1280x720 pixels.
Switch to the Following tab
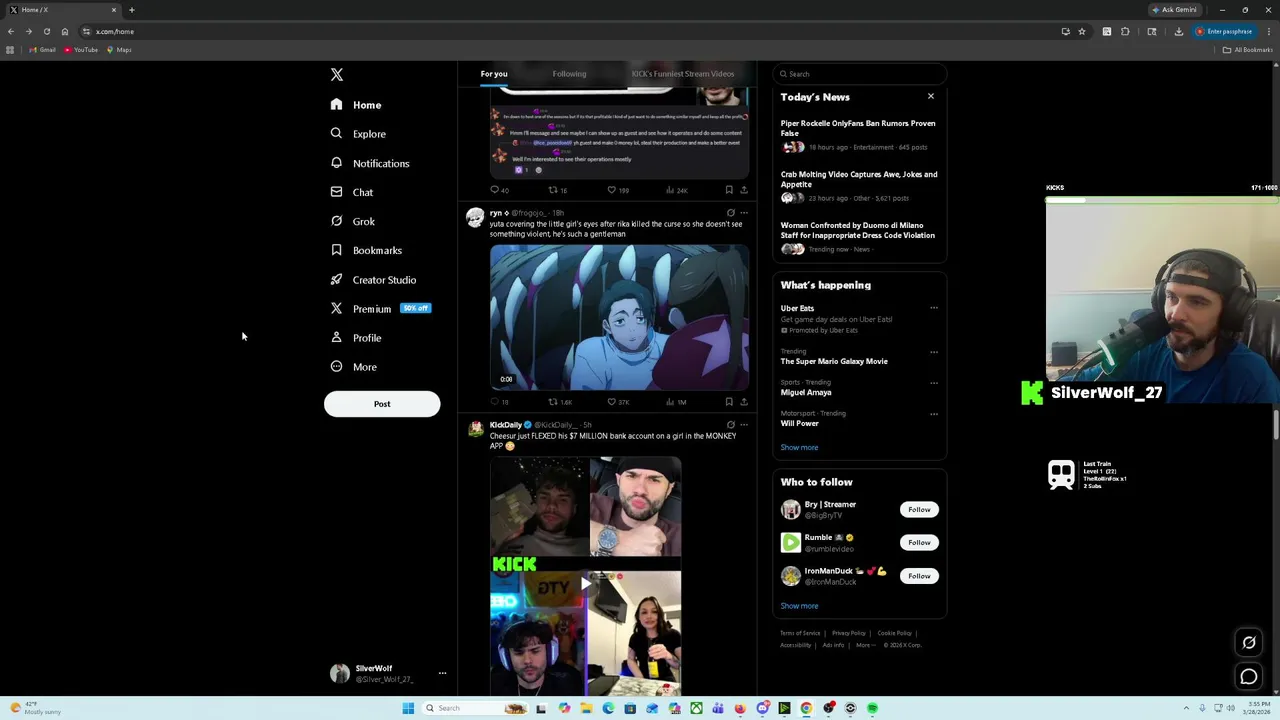pyautogui.click(x=569, y=74)
